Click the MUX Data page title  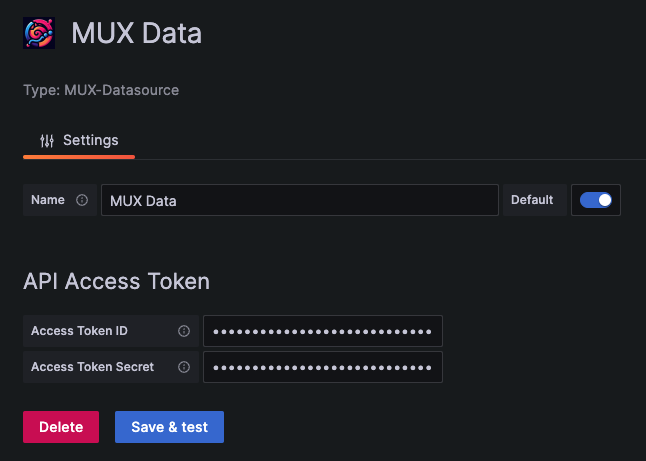click(x=136, y=33)
